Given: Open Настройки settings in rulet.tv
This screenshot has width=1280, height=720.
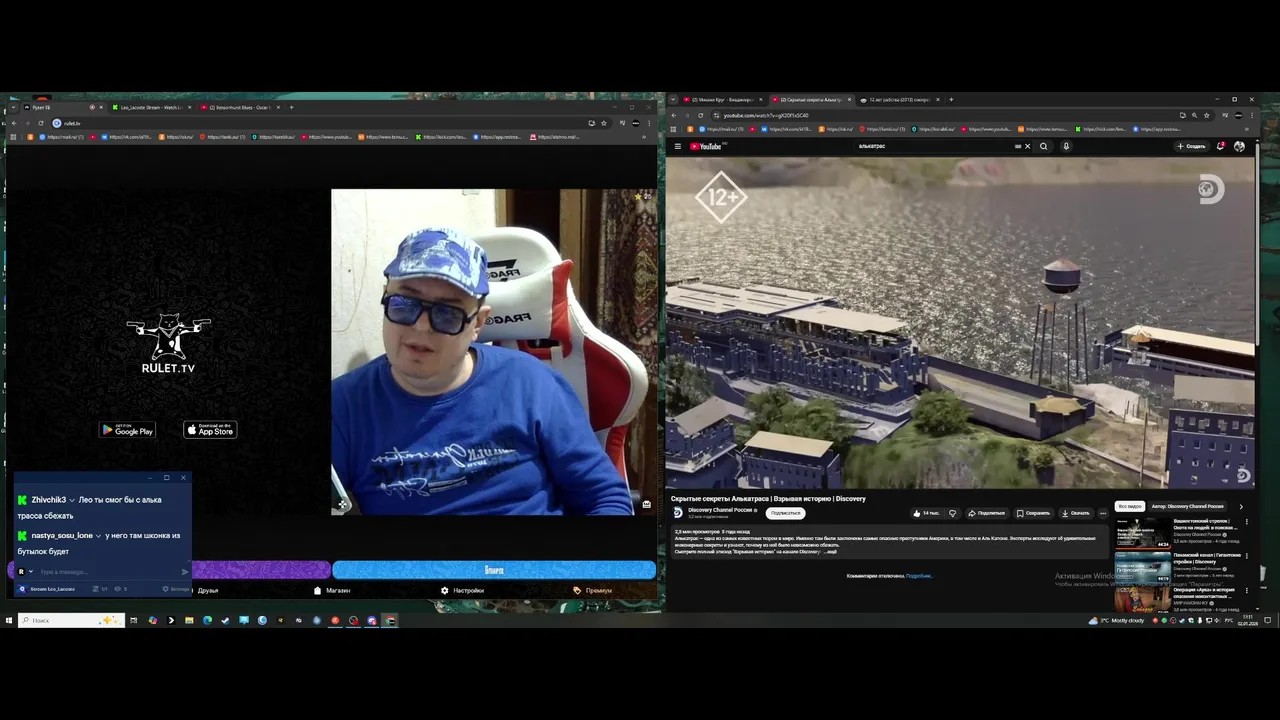Looking at the screenshot, I should [462, 591].
